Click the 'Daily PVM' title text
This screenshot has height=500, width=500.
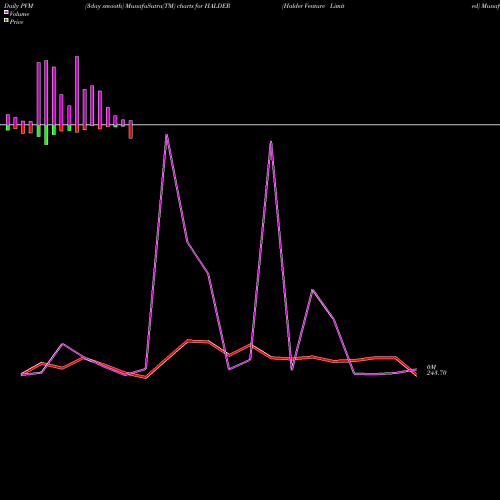tap(19, 6)
